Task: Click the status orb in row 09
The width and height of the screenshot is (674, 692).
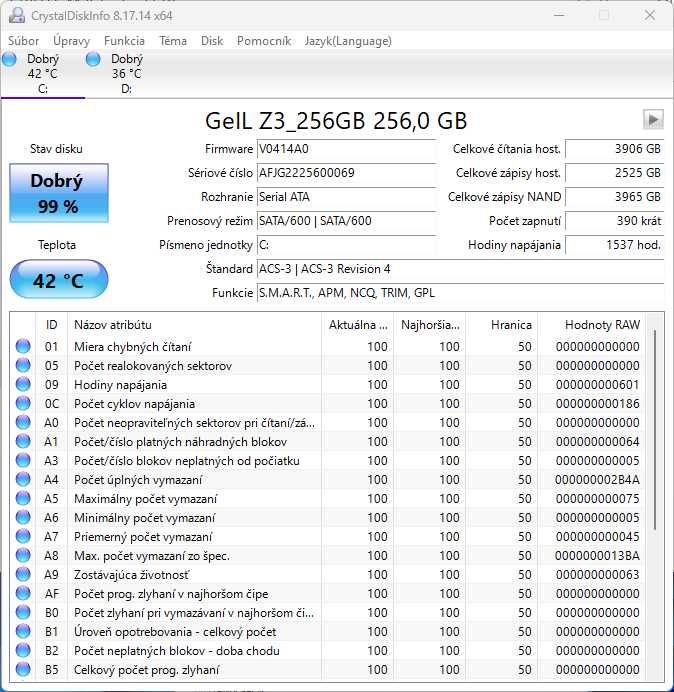Action: (x=23, y=384)
